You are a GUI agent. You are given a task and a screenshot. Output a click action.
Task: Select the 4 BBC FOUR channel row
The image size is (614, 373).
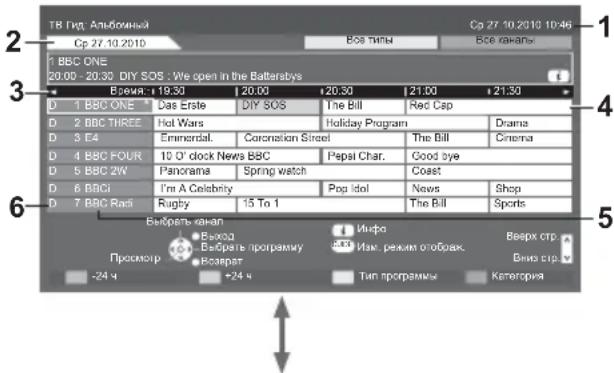[x=100, y=156]
